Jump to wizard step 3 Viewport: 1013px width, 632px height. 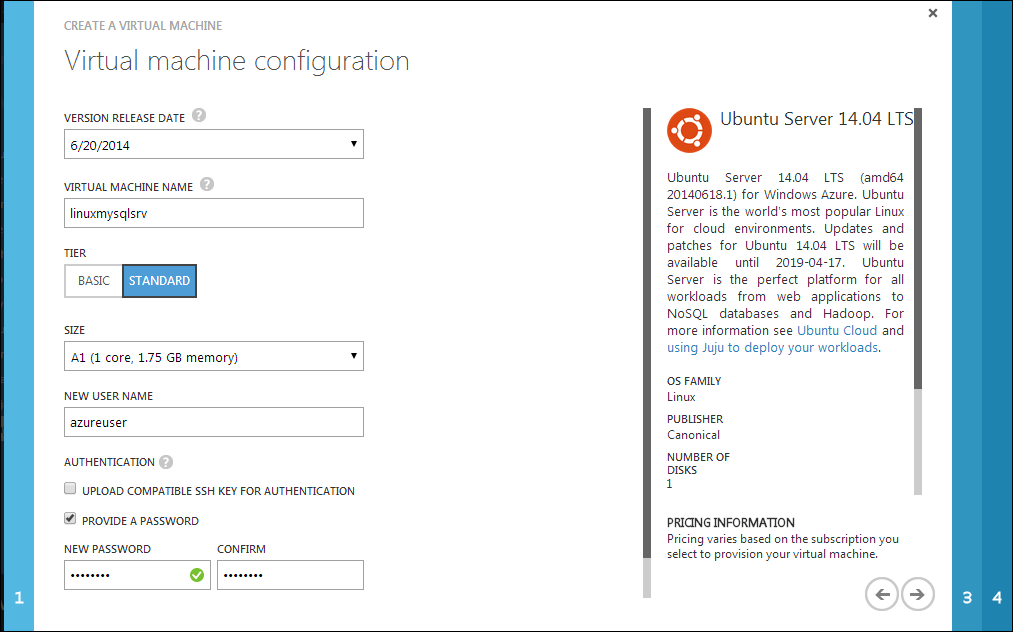pos(967,598)
